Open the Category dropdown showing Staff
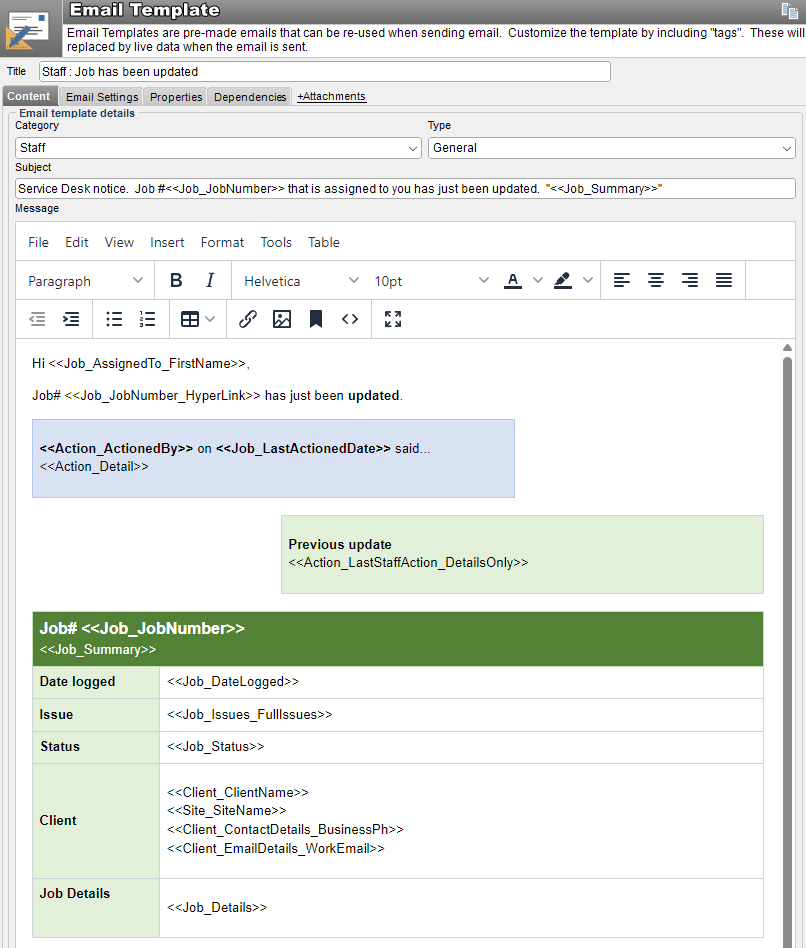The image size is (806, 948). click(x=218, y=148)
